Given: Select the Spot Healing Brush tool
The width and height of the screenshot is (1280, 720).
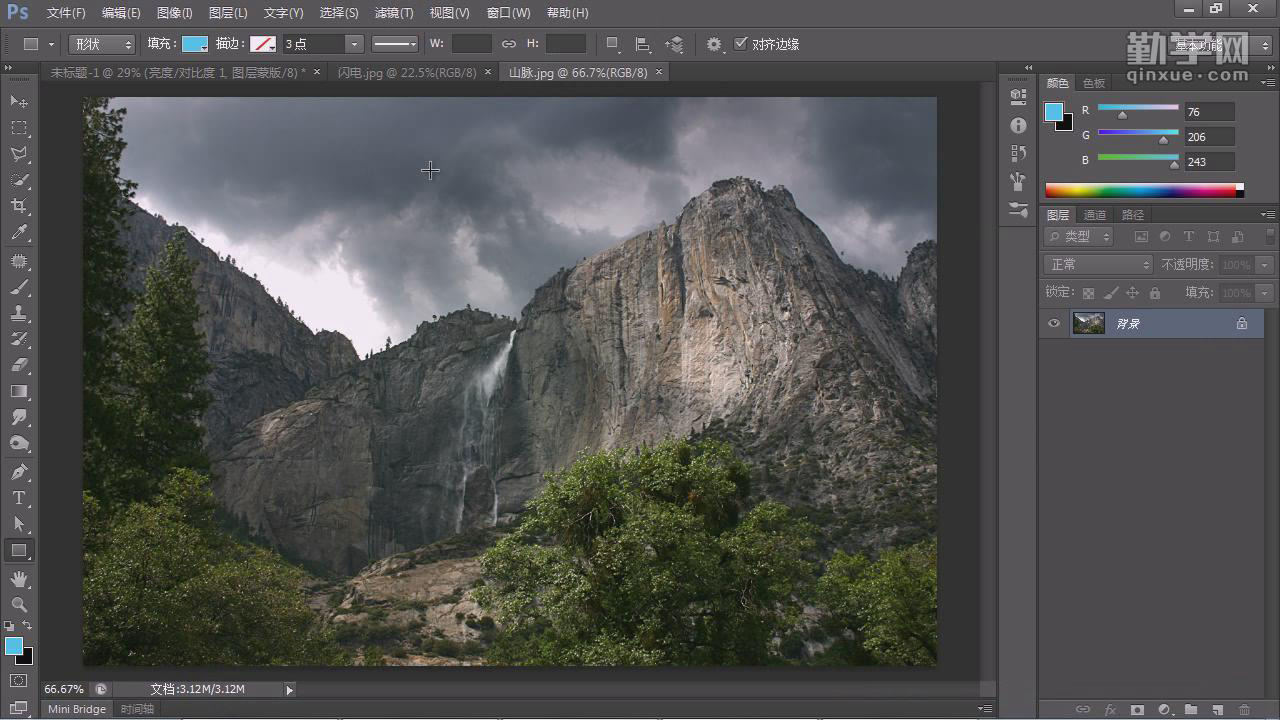Looking at the screenshot, I should (x=19, y=261).
